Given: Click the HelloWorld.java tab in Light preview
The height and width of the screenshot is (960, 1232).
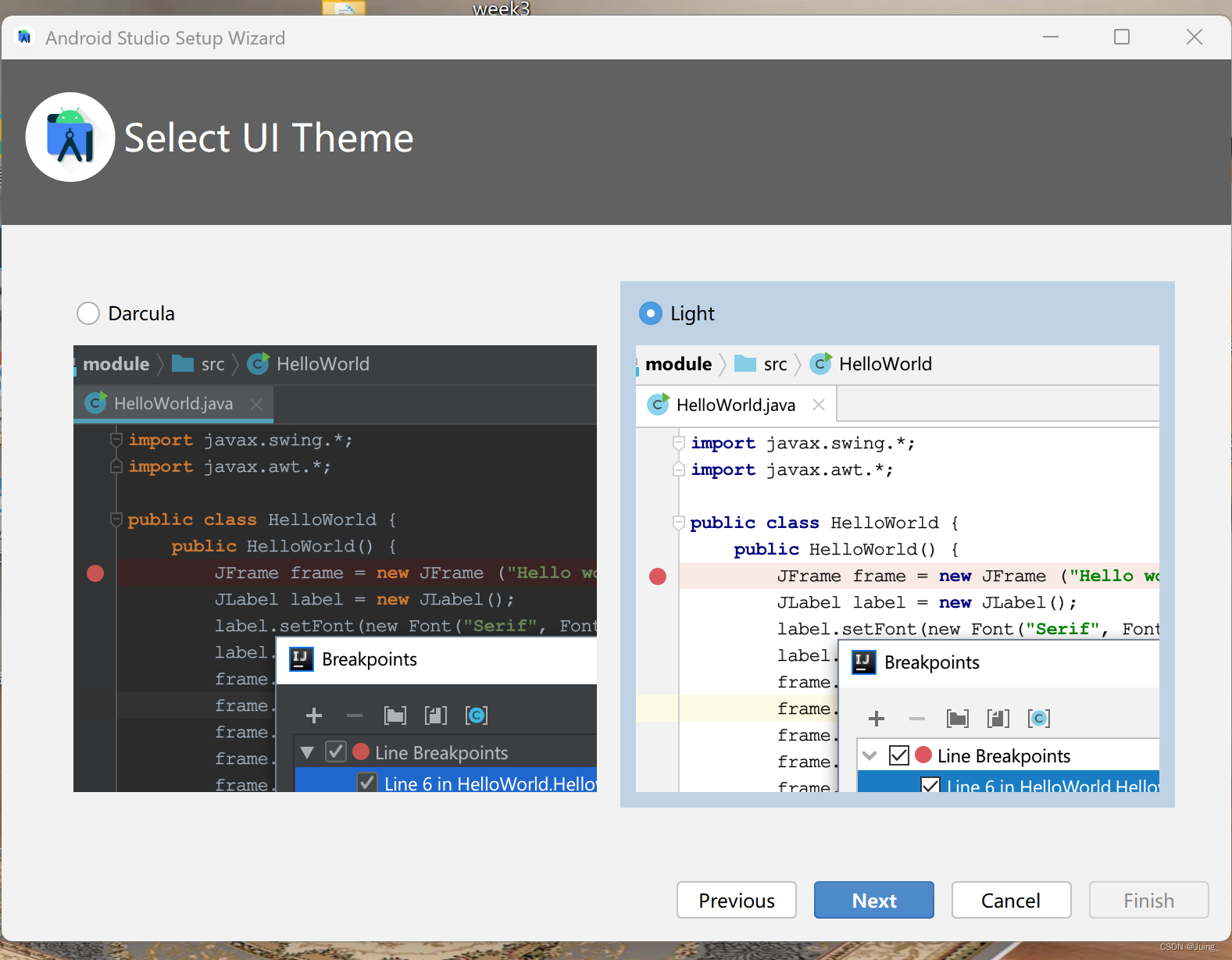Looking at the screenshot, I should click(736, 405).
